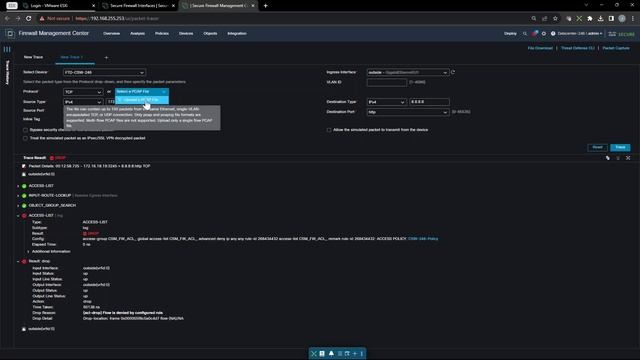The height and width of the screenshot is (360, 640).
Task: Open the Source Type IPv4 dropdown
Action: point(83,102)
